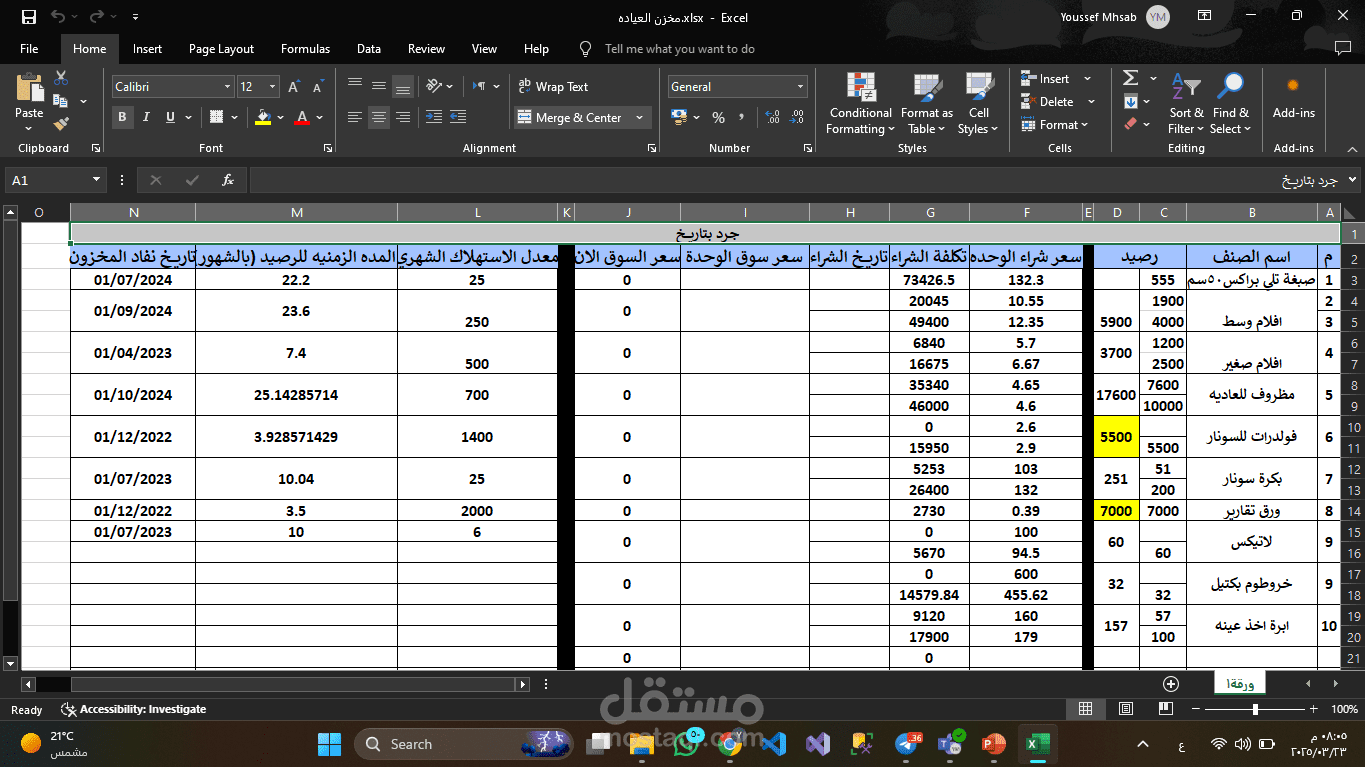Expand the Delete cells dropdown arrow
1365x767 pixels.
pos(1090,102)
